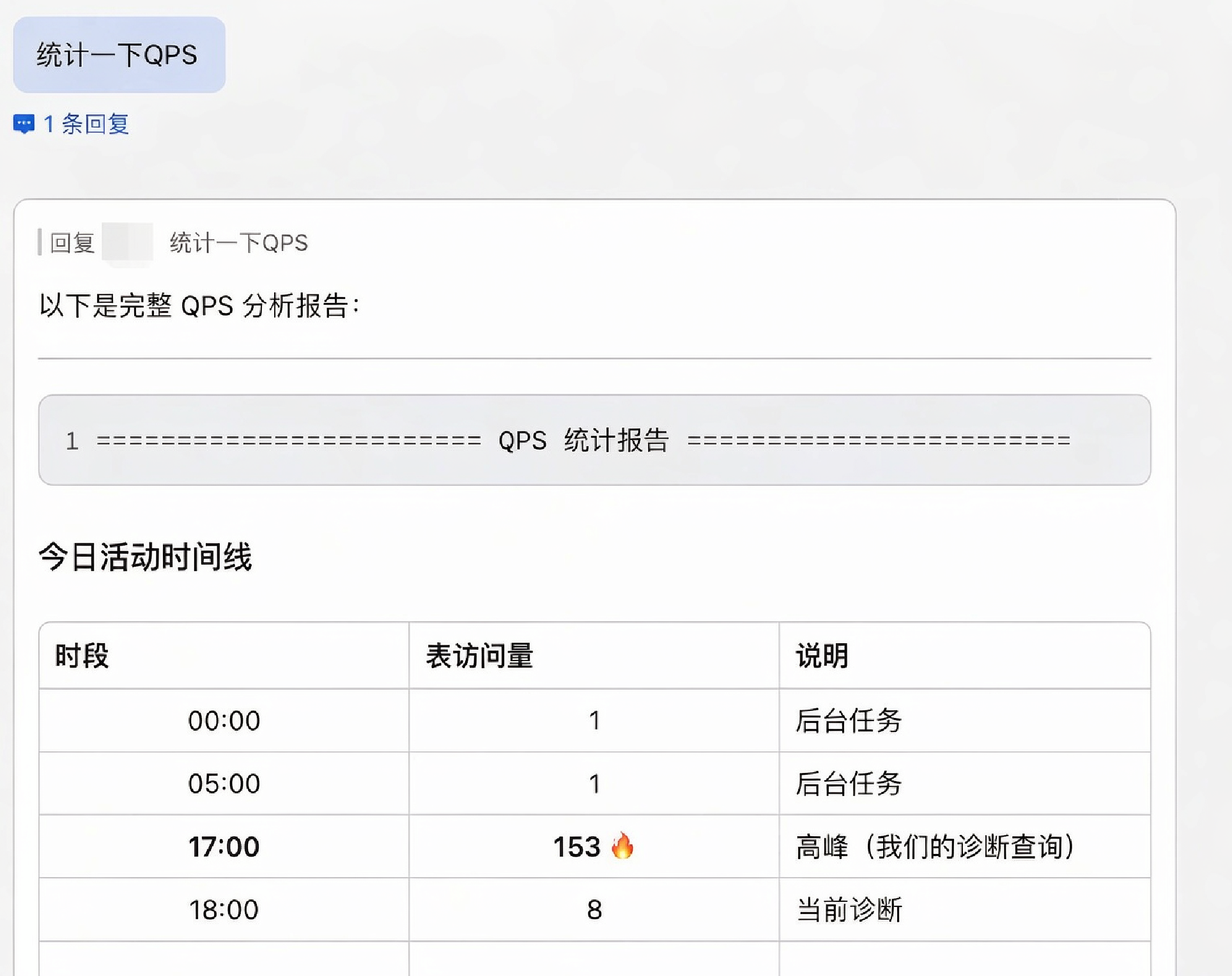Select the bold "17:00" time cell

click(x=224, y=846)
